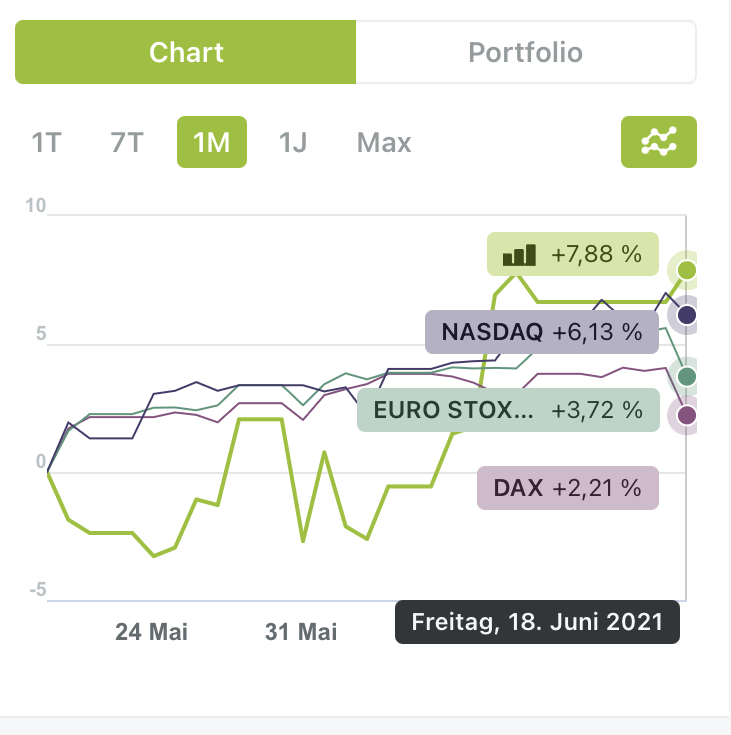Click the purple DAX line endpoint dot
The height and width of the screenshot is (735, 731).
686,415
